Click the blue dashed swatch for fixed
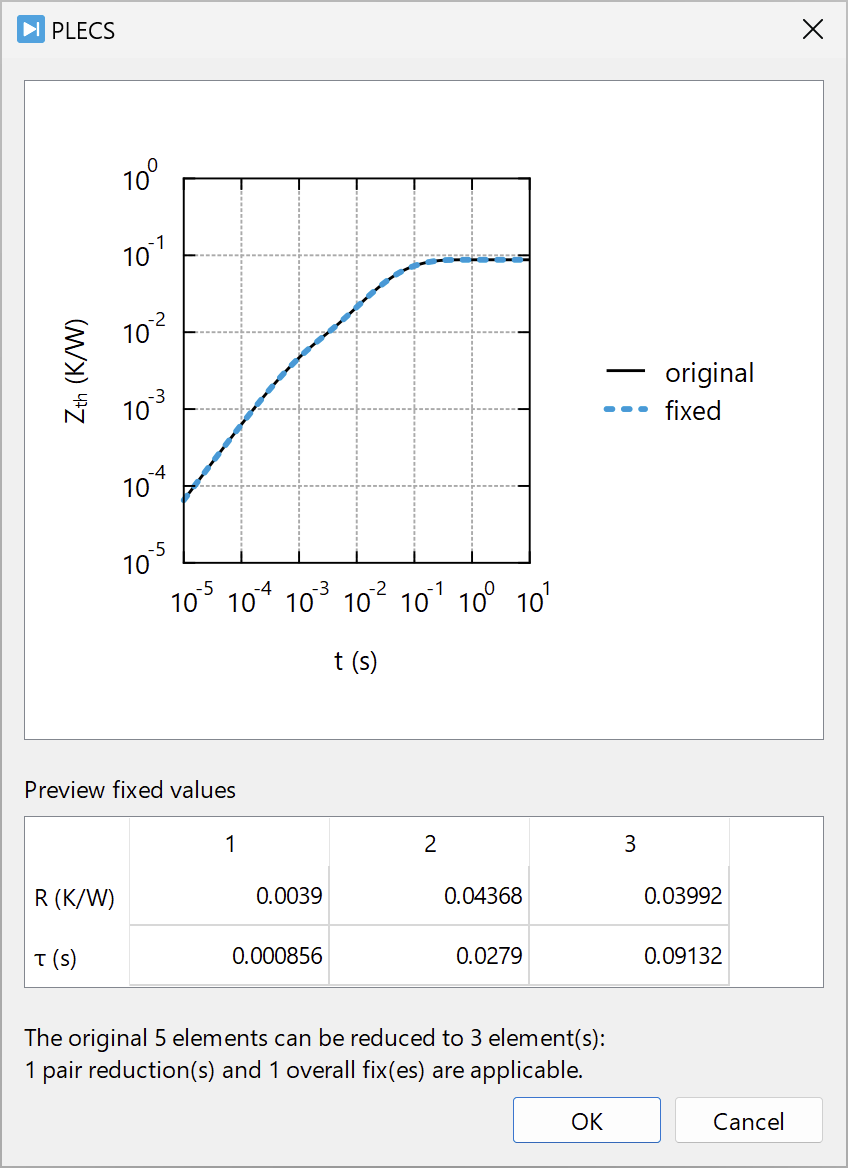This screenshot has width=848, height=1168. tap(626, 410)
